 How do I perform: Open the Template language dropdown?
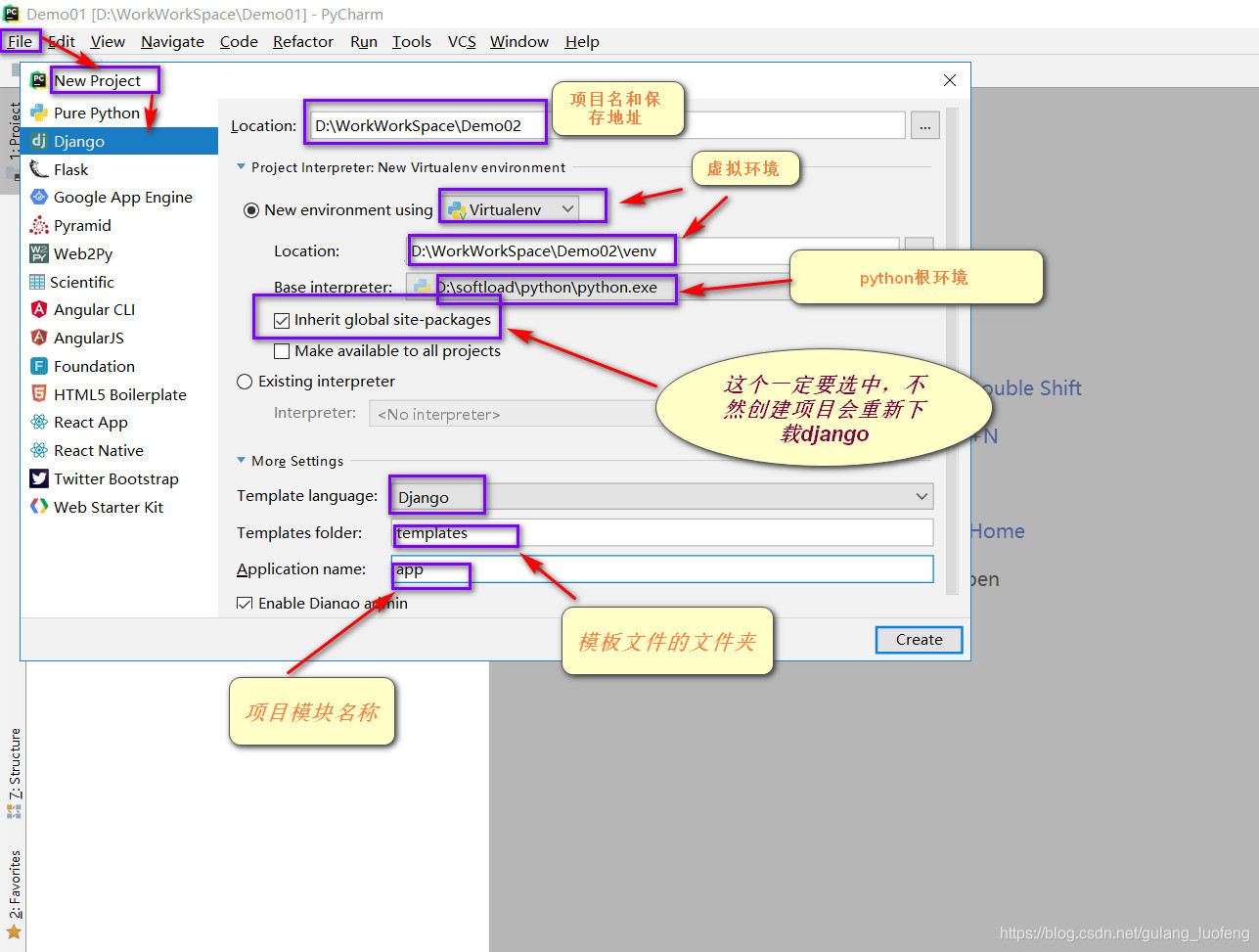point(662,496)
